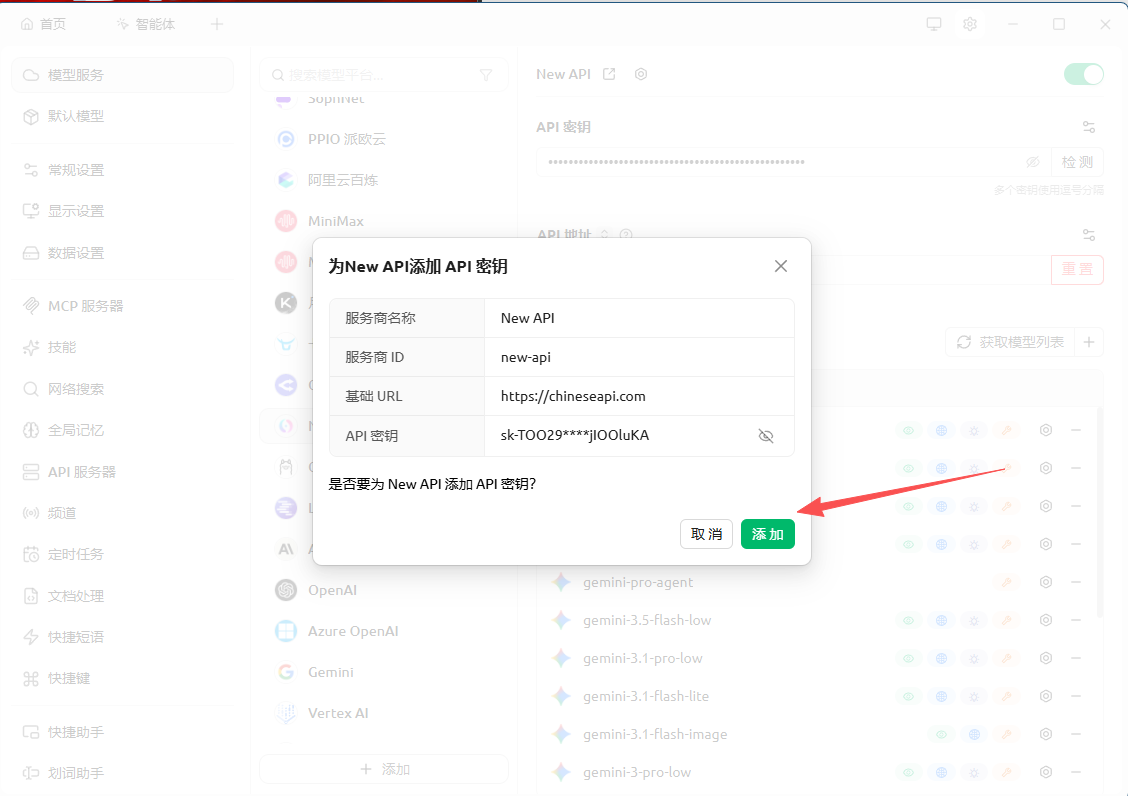Open settings gear in title bar

(x=970, y=24)
